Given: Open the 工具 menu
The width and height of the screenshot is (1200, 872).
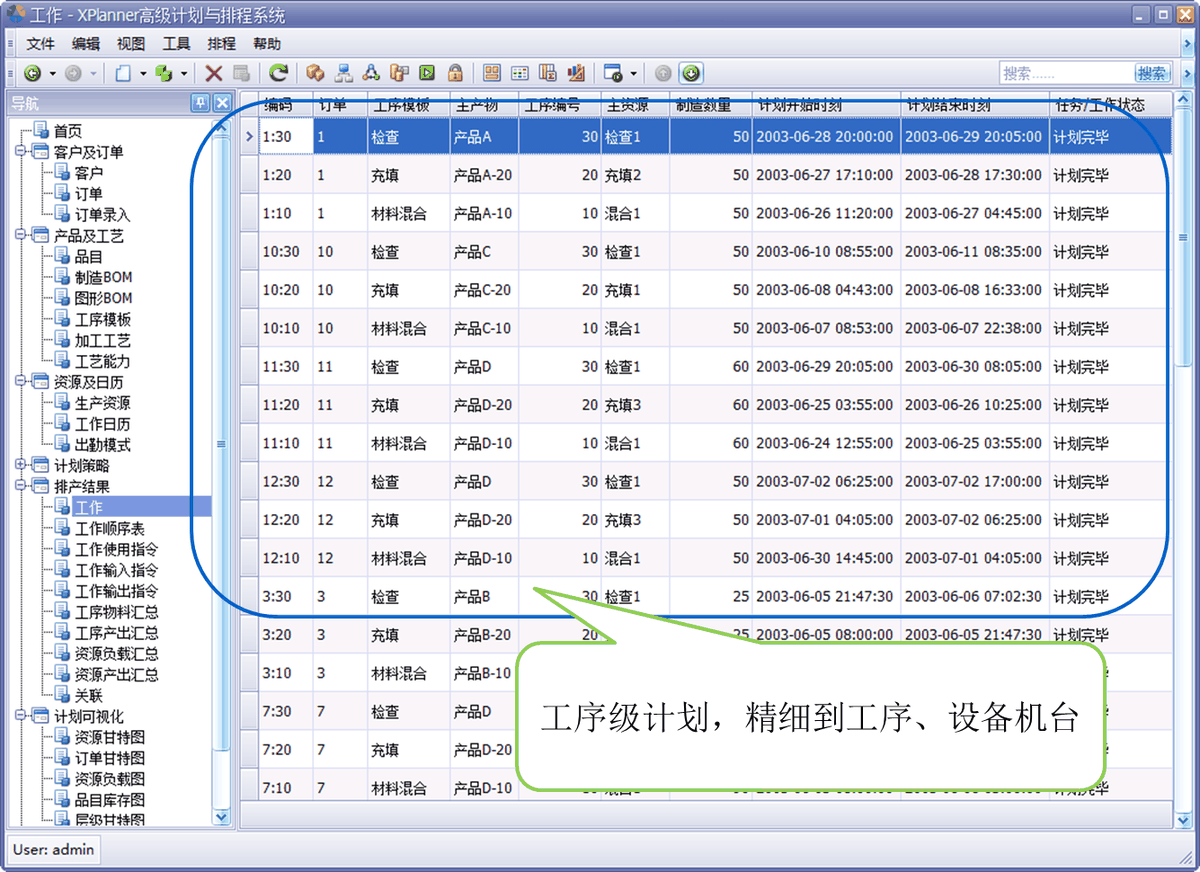Looking at the screenshot, I should tap(176, 44).
